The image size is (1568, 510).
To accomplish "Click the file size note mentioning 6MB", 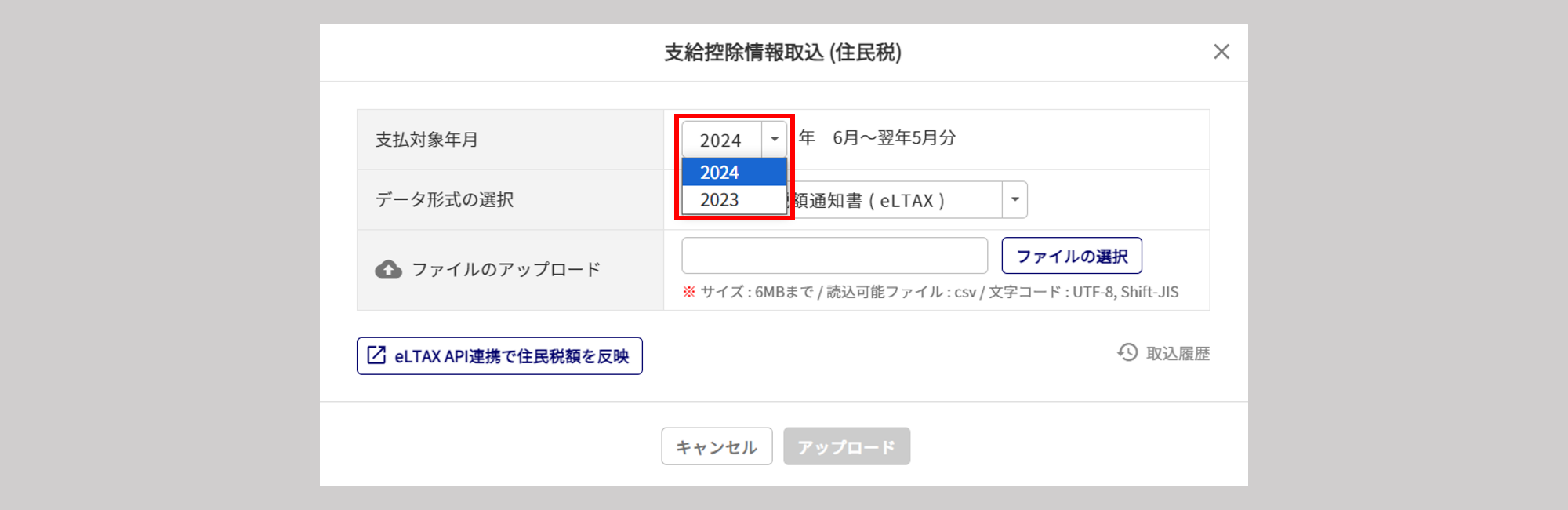I will pyautogui.click(x=931, y=292).
